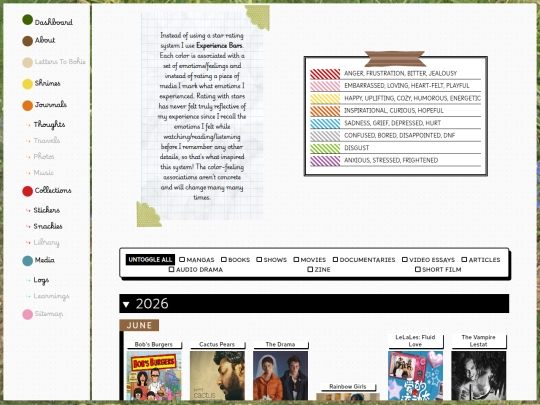The image size is (540, 405).
Task: Toggle the Mangas filter checkbox
Action: [x=182, y=259]
